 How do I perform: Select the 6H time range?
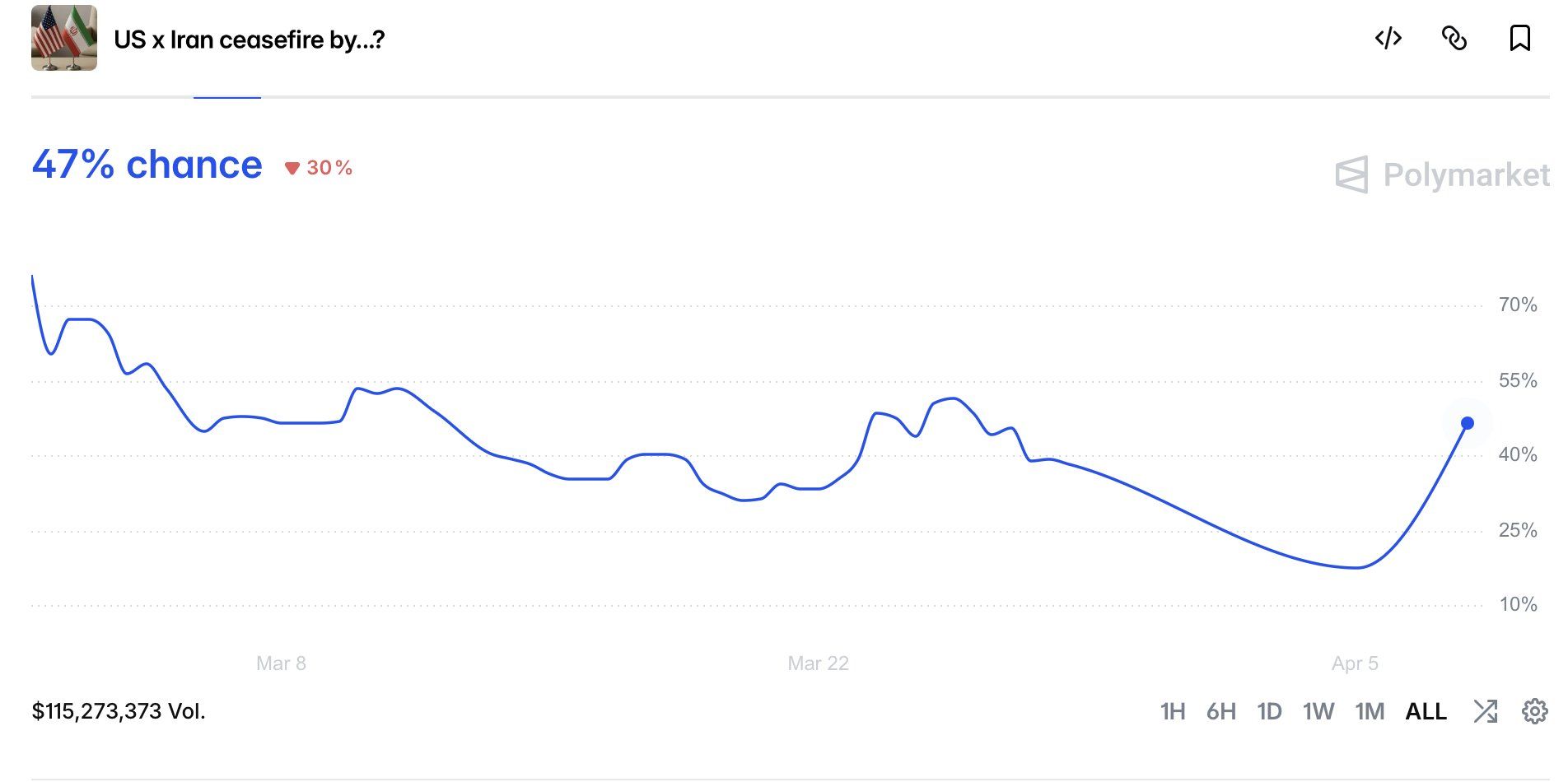(x=1221, y=711)
